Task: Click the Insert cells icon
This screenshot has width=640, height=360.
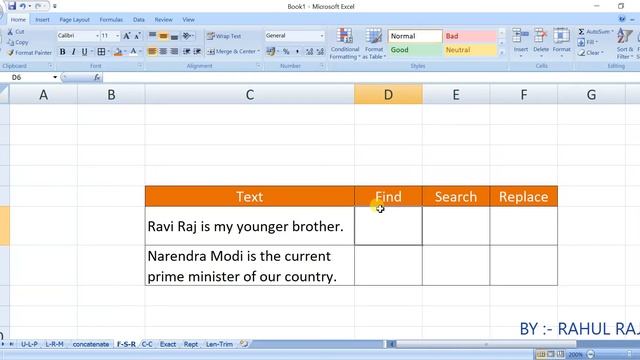Action: click(520, 36)
